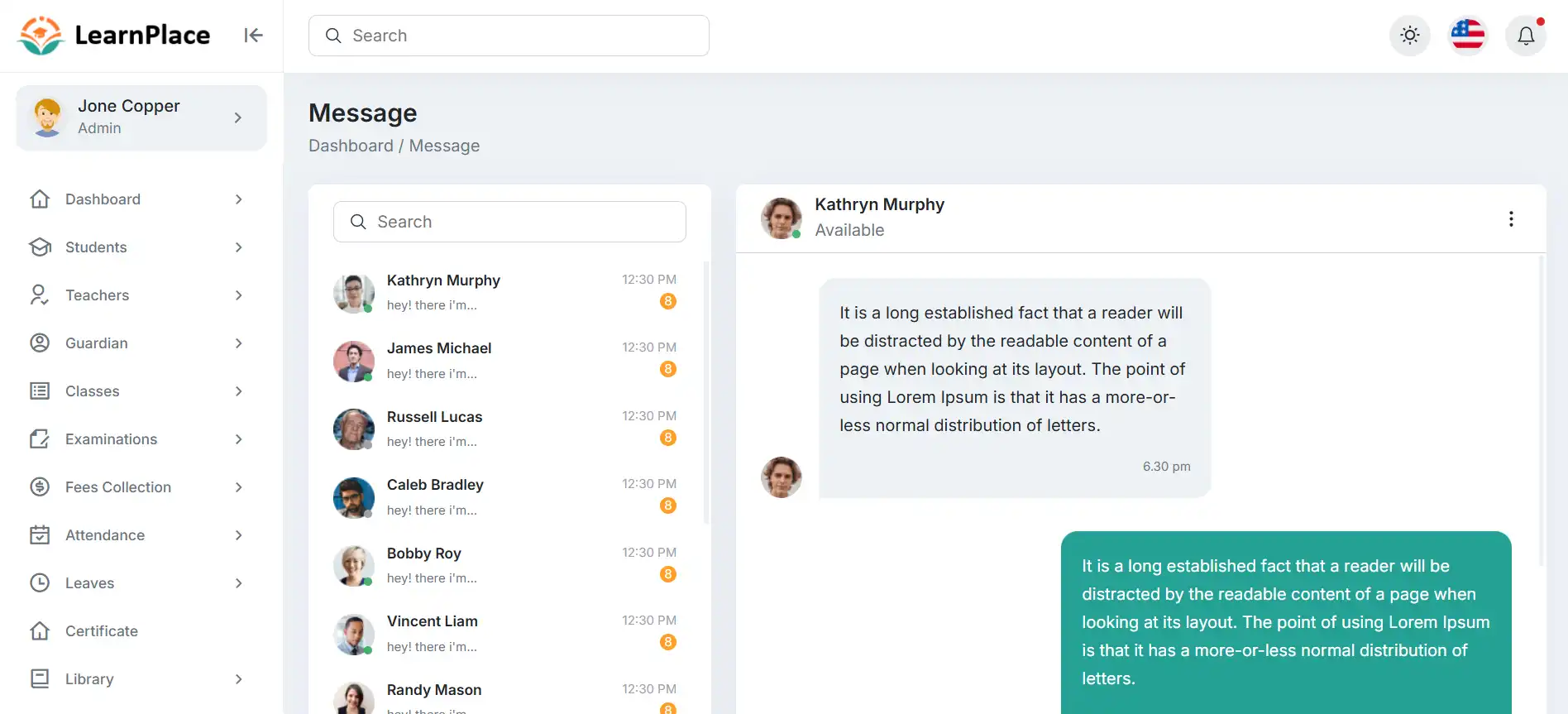
Task: Expand the Fees Collection menu chevron
Action: (x=238, y=487)
